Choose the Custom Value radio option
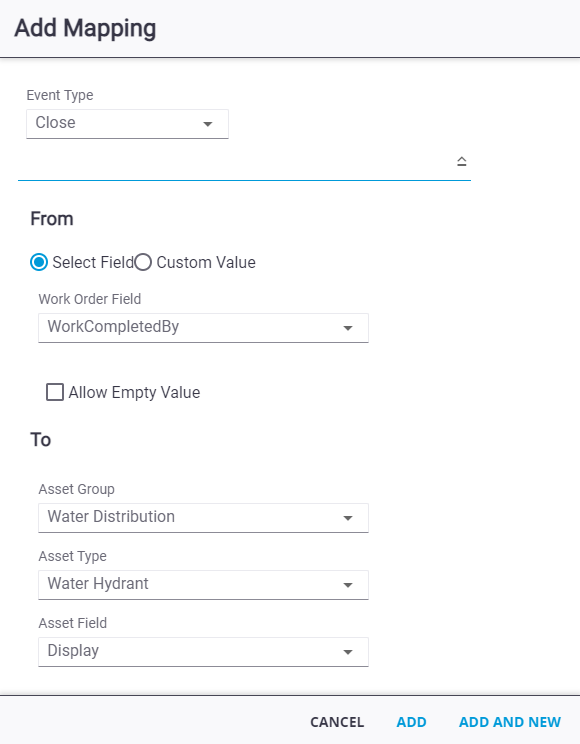 143,262
